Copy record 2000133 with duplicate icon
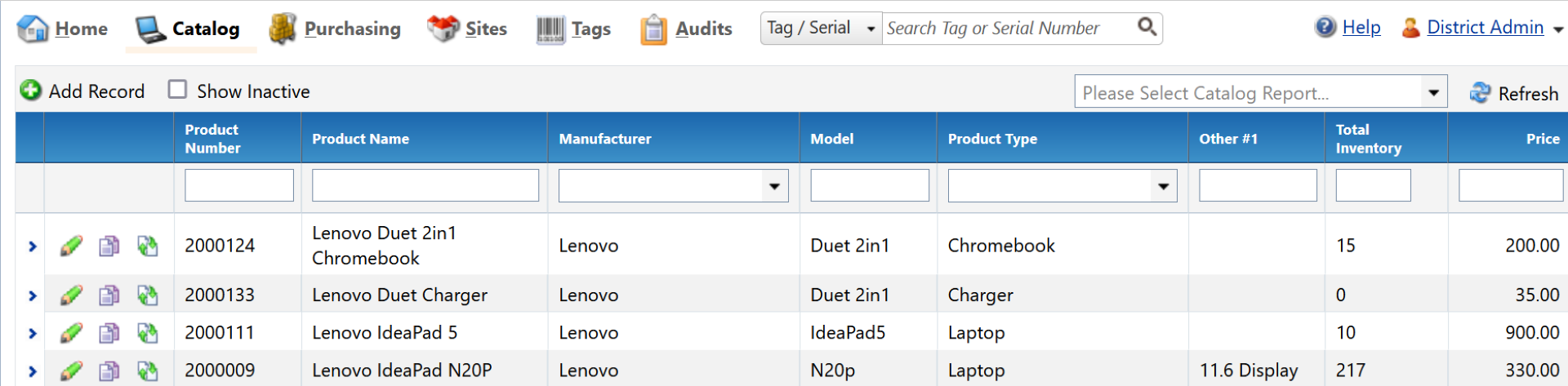This screenshot has width=1568, height=386. tap(109, 295)
